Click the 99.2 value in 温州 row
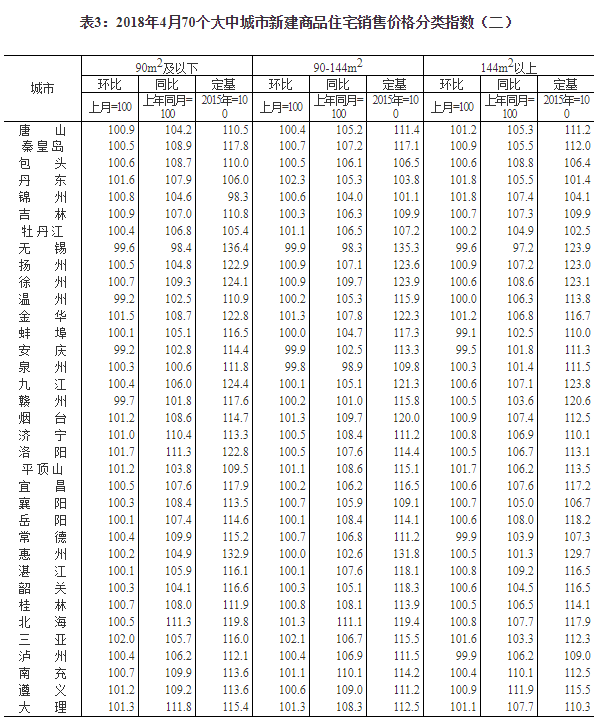602x728 pixels. [x=120, y=299]
